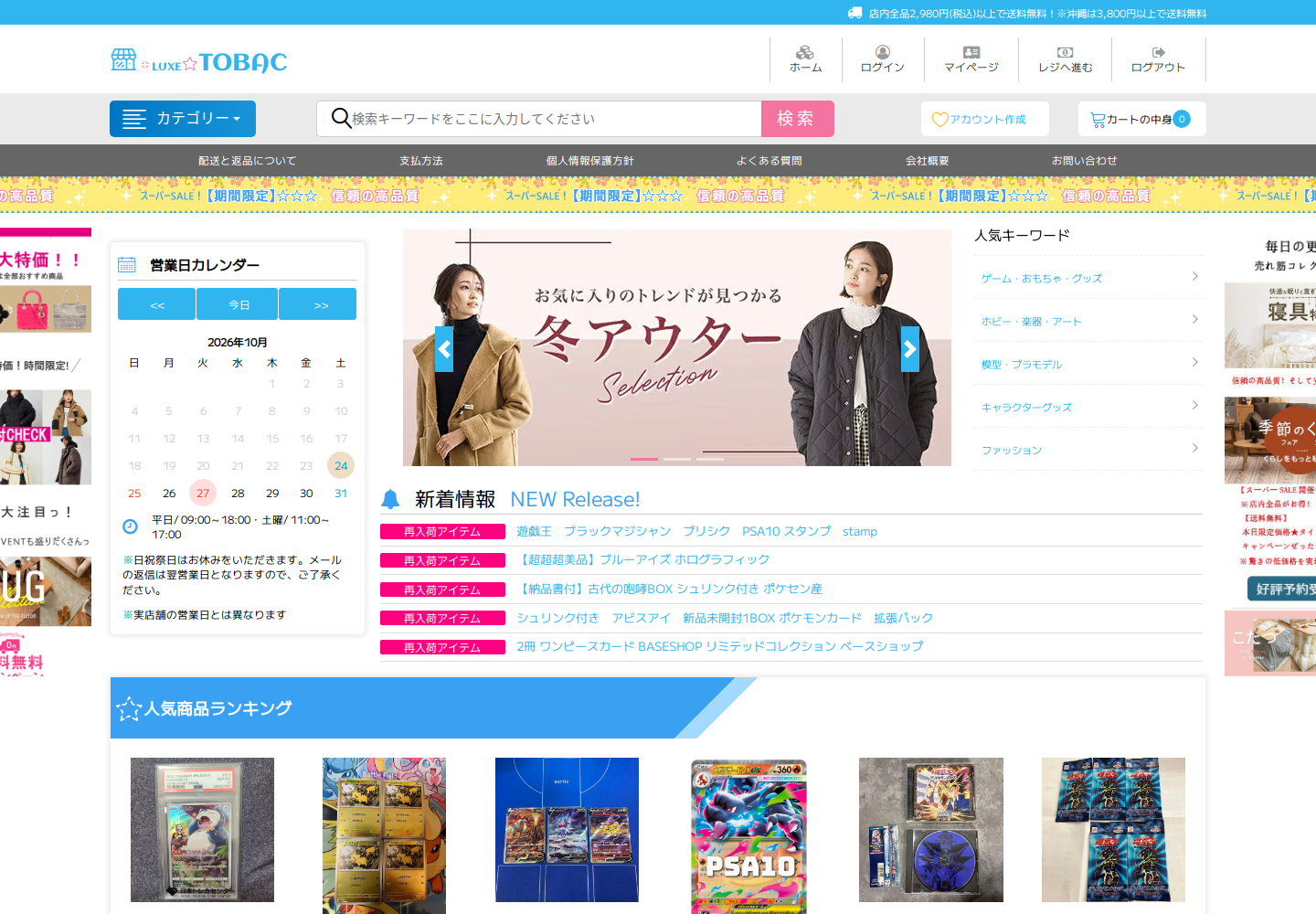Click the ホーム home icon
This screenshot has width=1316, height=914.
click(x=805, y=52)
